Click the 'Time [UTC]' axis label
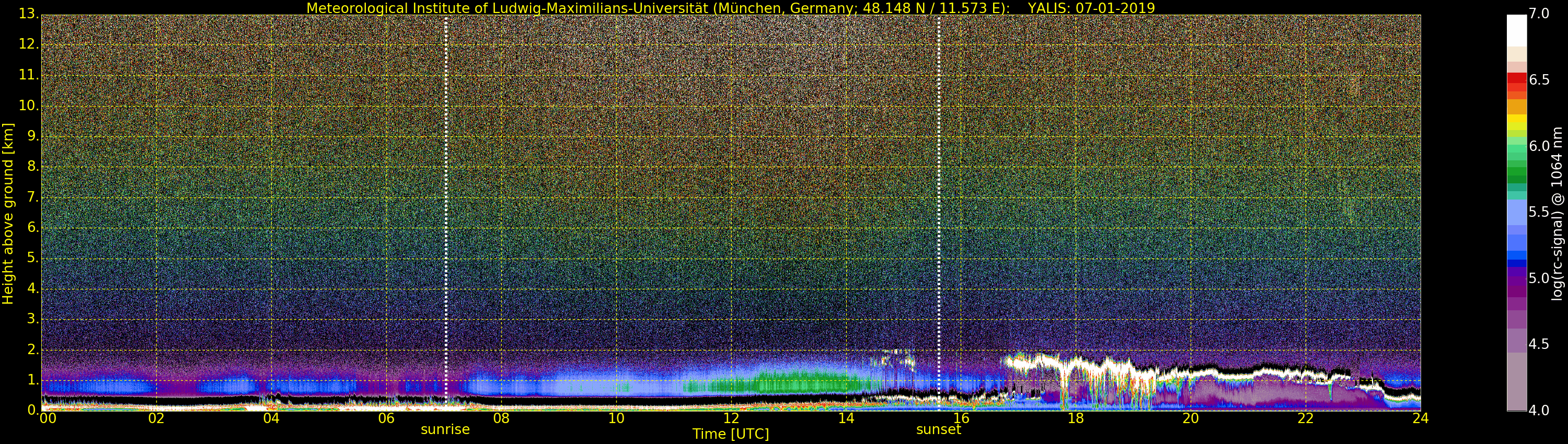The height and width of the screenshot is (444, 1568). click(731, 434)
